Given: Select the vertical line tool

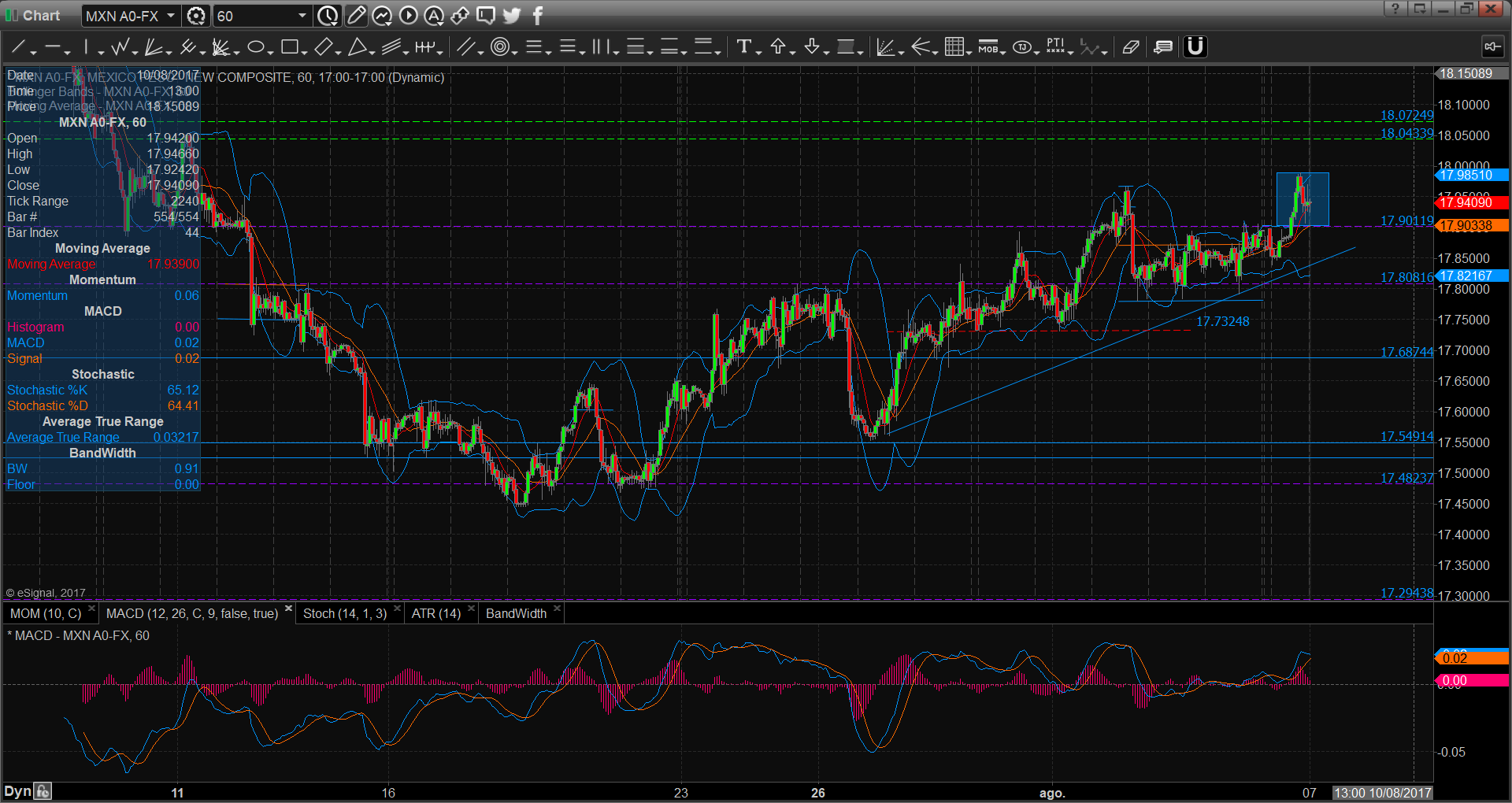Looking at the screenshot, I should [x=87, y=47].
